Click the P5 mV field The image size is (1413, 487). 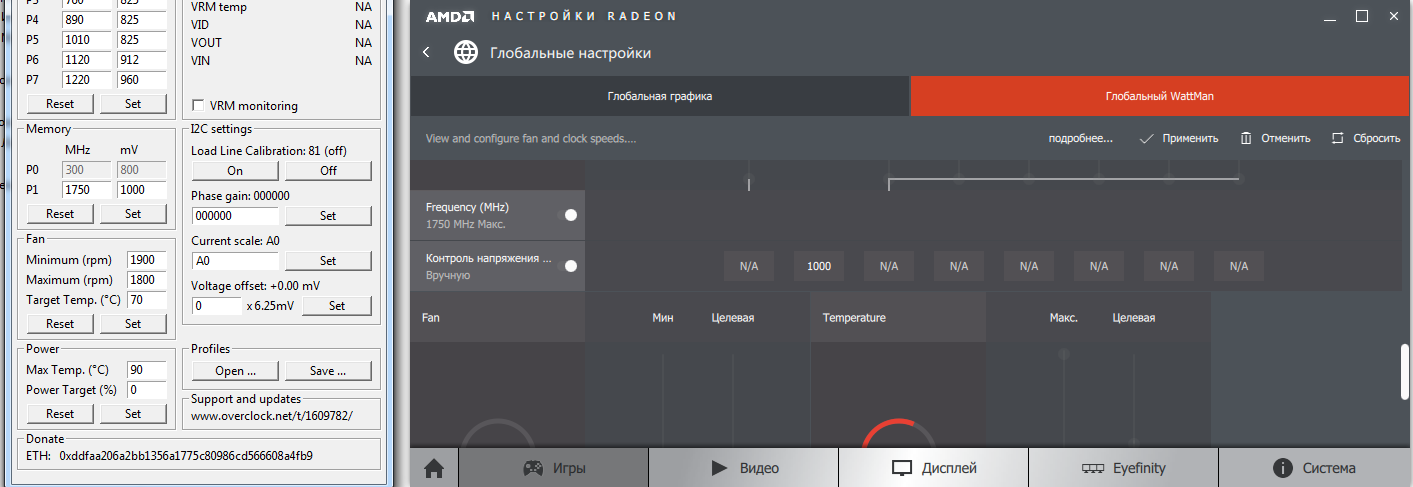[x=141, y=39]
